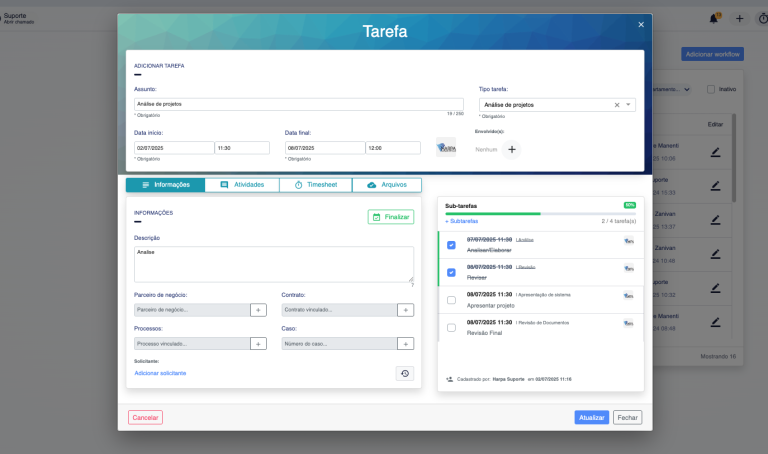Click the first edit pencil icon in background list

(716, 152)
